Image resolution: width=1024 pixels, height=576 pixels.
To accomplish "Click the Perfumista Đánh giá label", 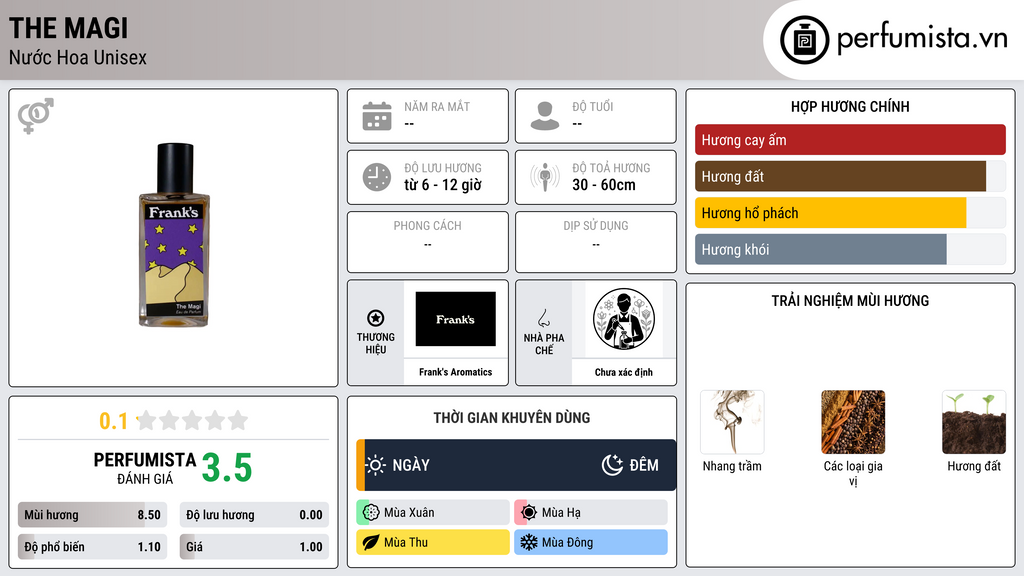I will coord(144,468).
